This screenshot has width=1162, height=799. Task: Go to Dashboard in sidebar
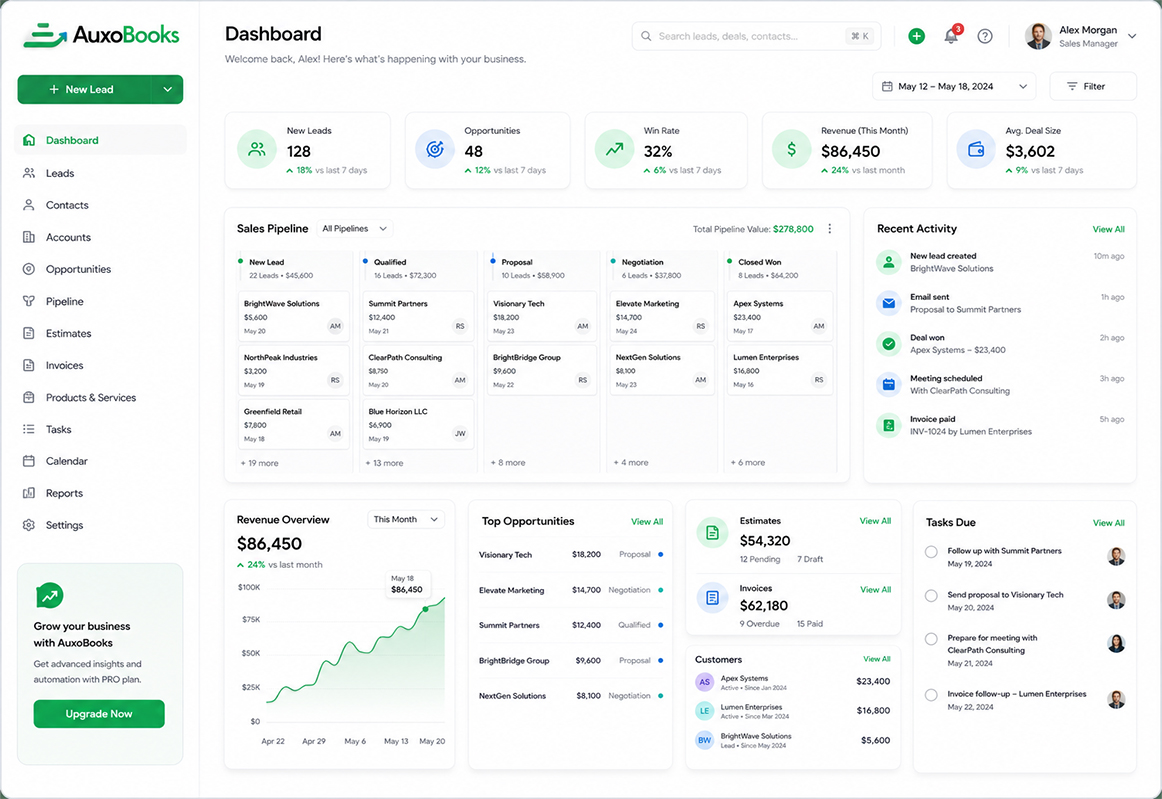click(x=100, y=140)
